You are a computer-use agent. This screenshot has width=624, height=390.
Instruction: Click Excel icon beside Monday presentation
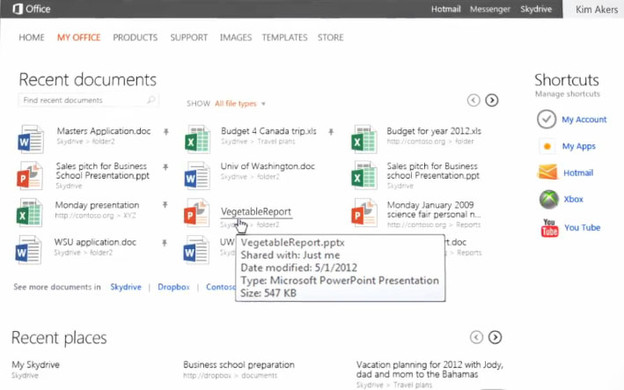coord(29,213)
